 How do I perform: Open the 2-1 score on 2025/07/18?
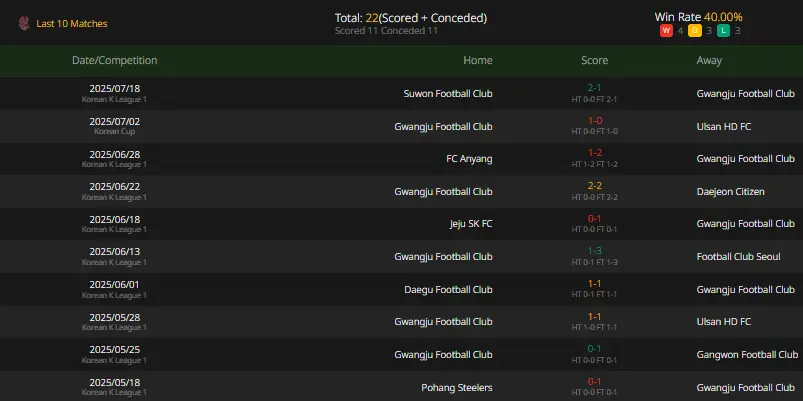pos(595,88)
